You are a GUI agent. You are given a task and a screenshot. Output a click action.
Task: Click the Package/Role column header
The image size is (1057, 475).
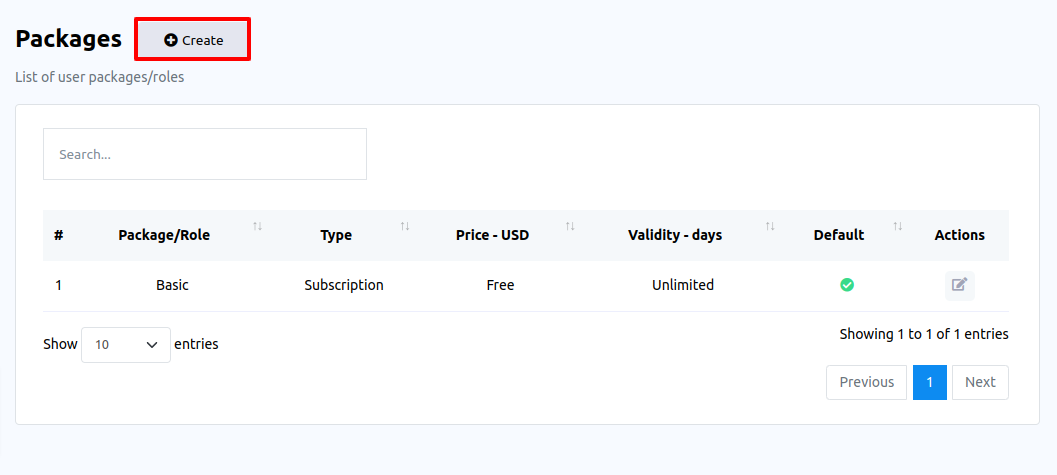coord(164,235)
